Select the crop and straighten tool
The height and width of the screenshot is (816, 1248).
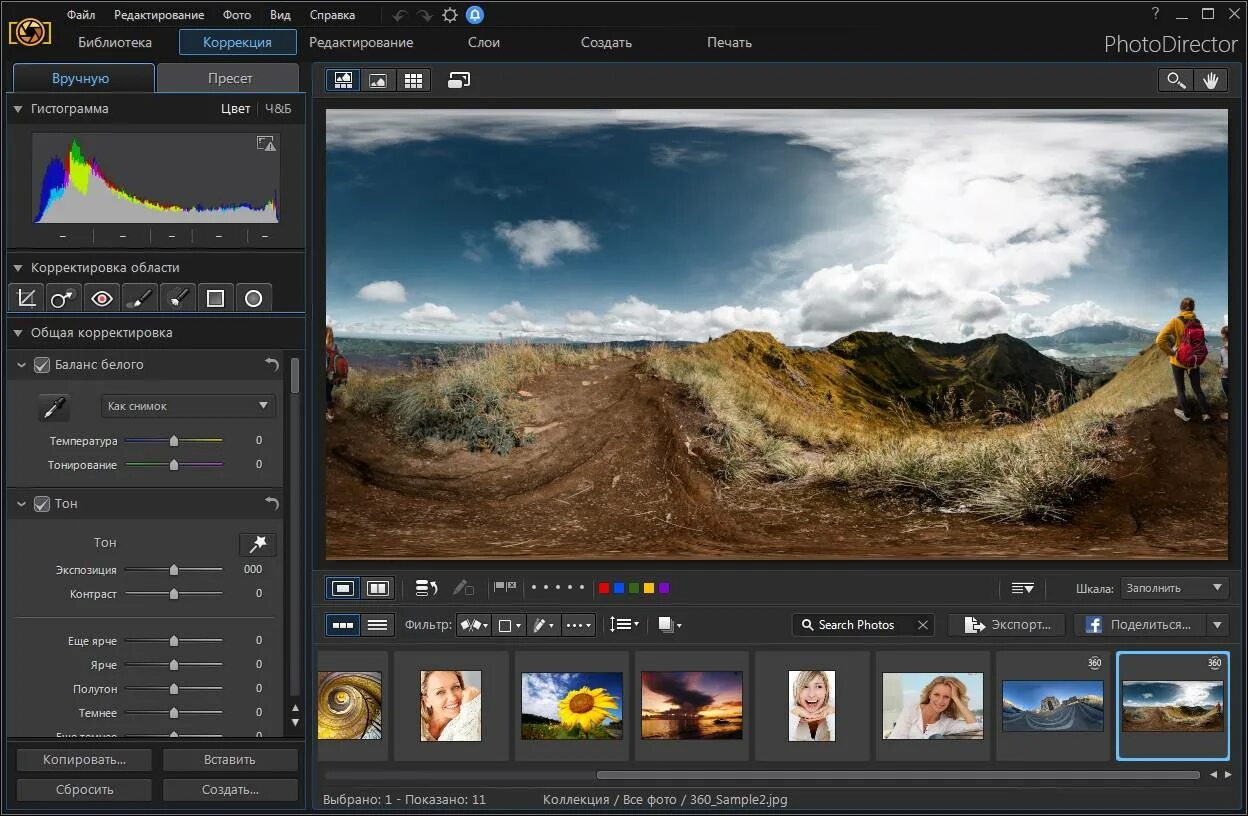pyautogui.click(x=26, y=298)
